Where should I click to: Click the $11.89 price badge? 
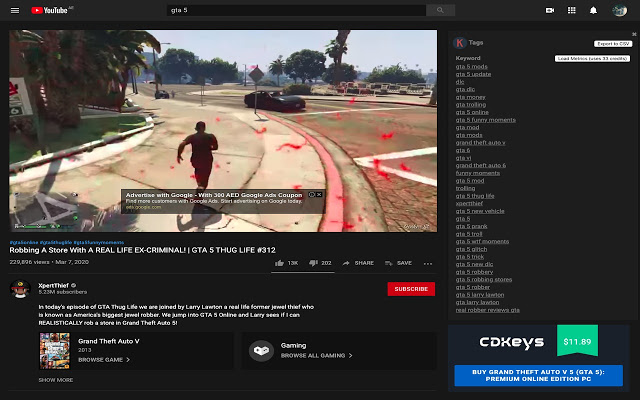tap(577, 341)
